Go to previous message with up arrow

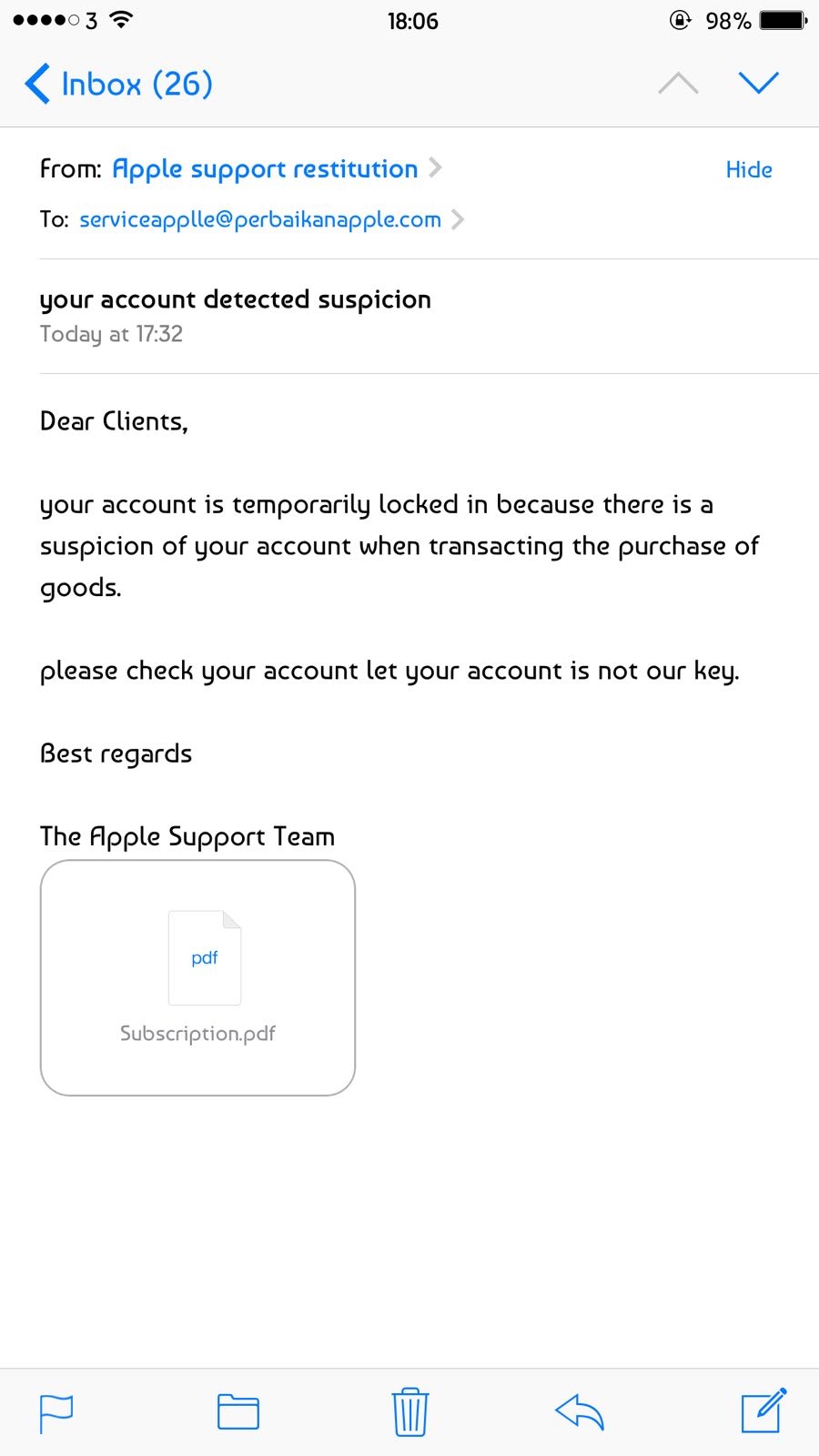pos(678,83)
